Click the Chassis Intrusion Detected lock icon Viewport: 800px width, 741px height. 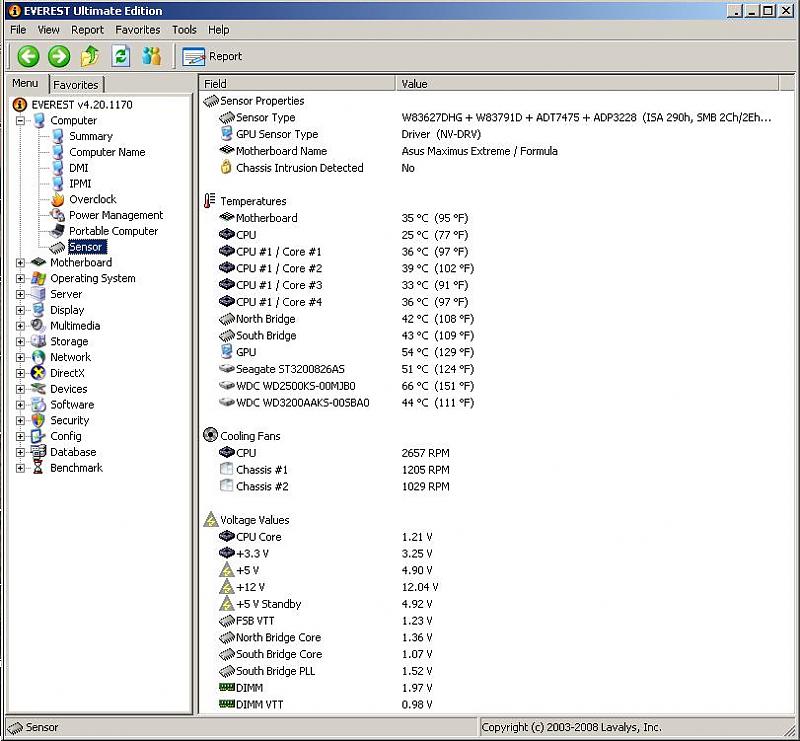(226, 167)
